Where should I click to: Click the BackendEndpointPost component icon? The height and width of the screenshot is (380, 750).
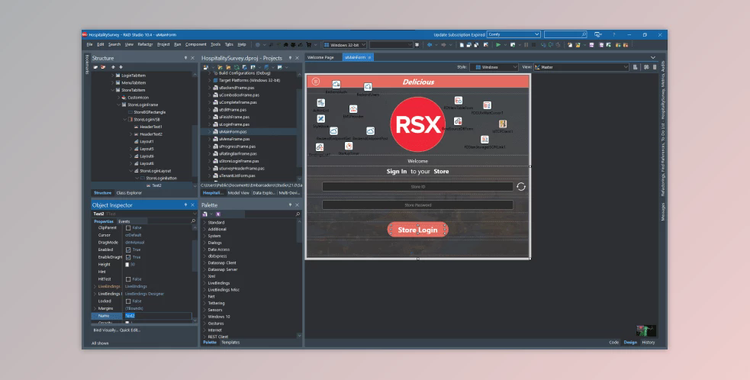click(x=370, y=131)
